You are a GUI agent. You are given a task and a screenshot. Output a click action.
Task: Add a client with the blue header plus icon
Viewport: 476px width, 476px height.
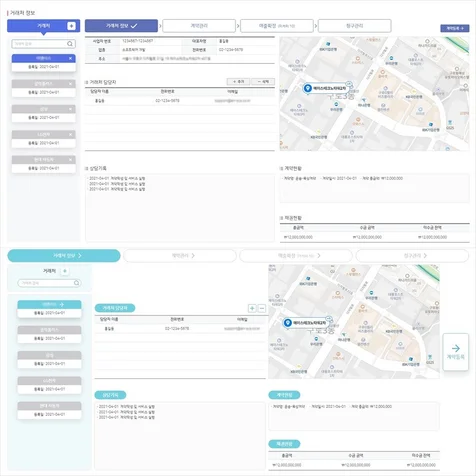(71, 26)
